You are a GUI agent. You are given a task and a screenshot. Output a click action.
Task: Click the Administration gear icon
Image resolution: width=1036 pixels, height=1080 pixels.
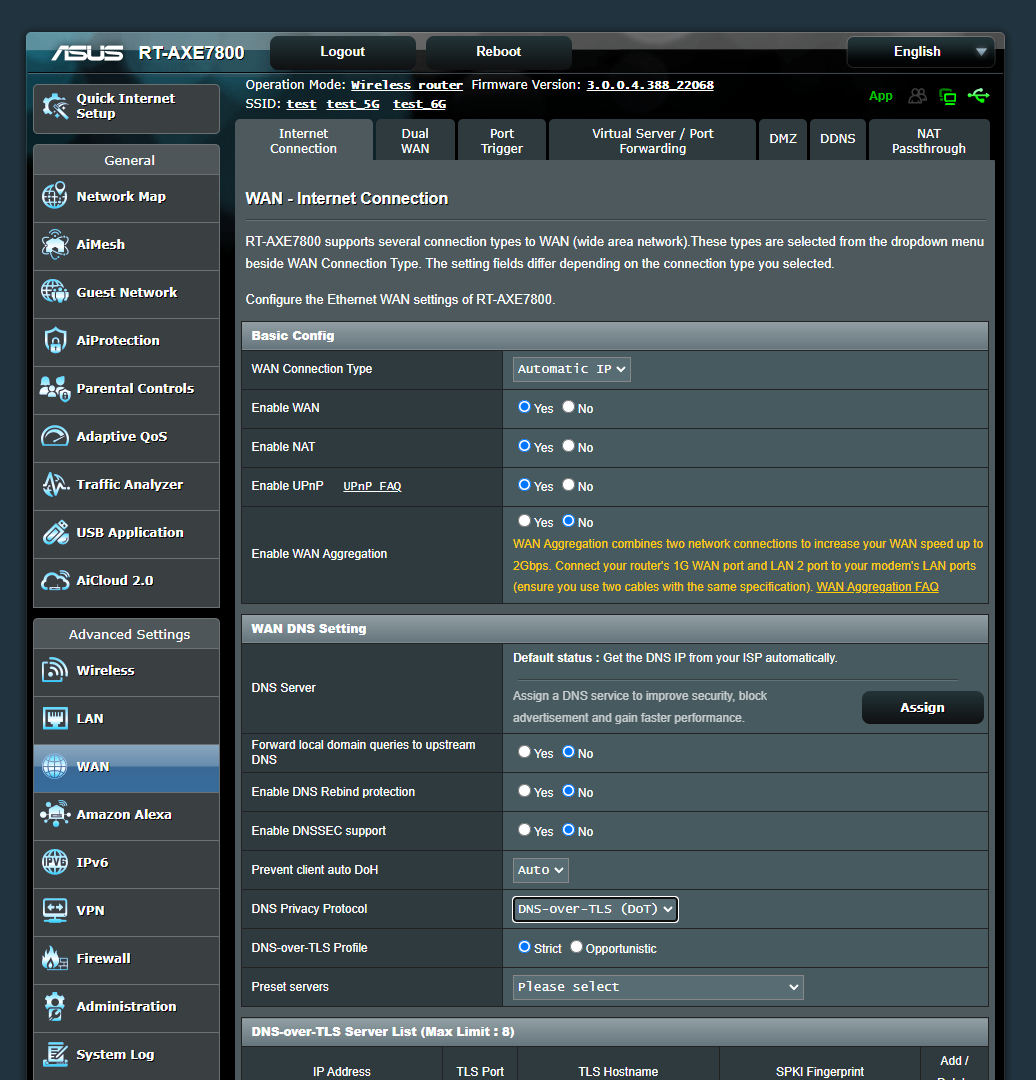tap(55, 1006)
